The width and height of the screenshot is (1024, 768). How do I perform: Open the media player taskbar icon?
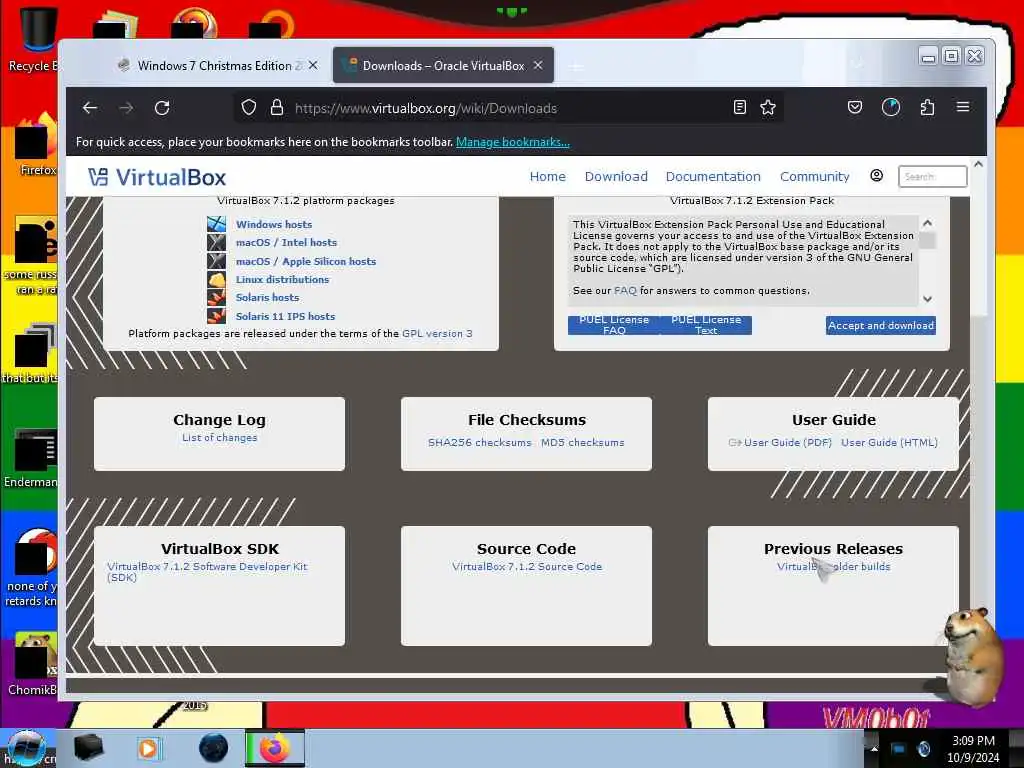148,748
